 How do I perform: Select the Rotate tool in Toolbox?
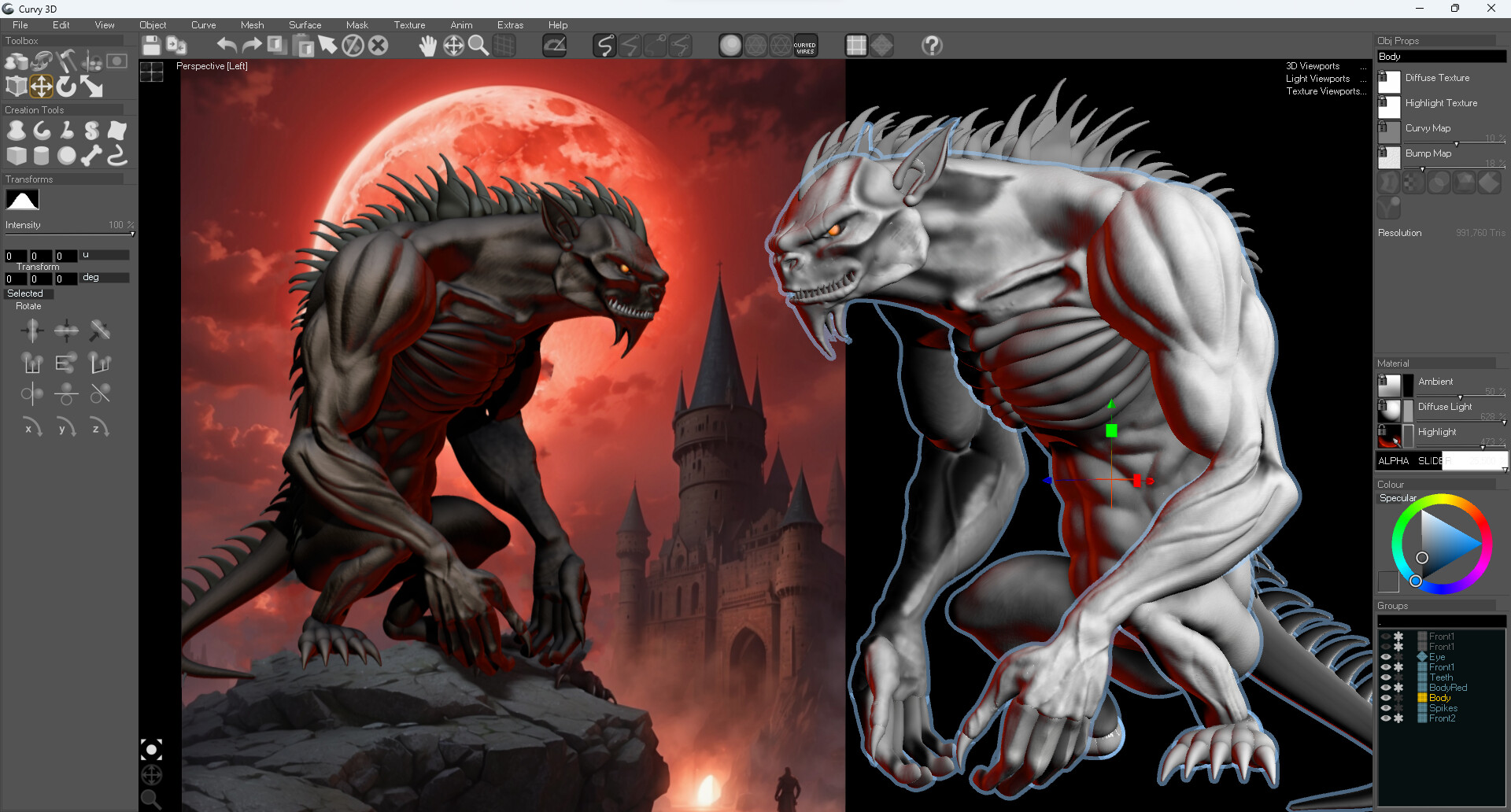[66, 86]
